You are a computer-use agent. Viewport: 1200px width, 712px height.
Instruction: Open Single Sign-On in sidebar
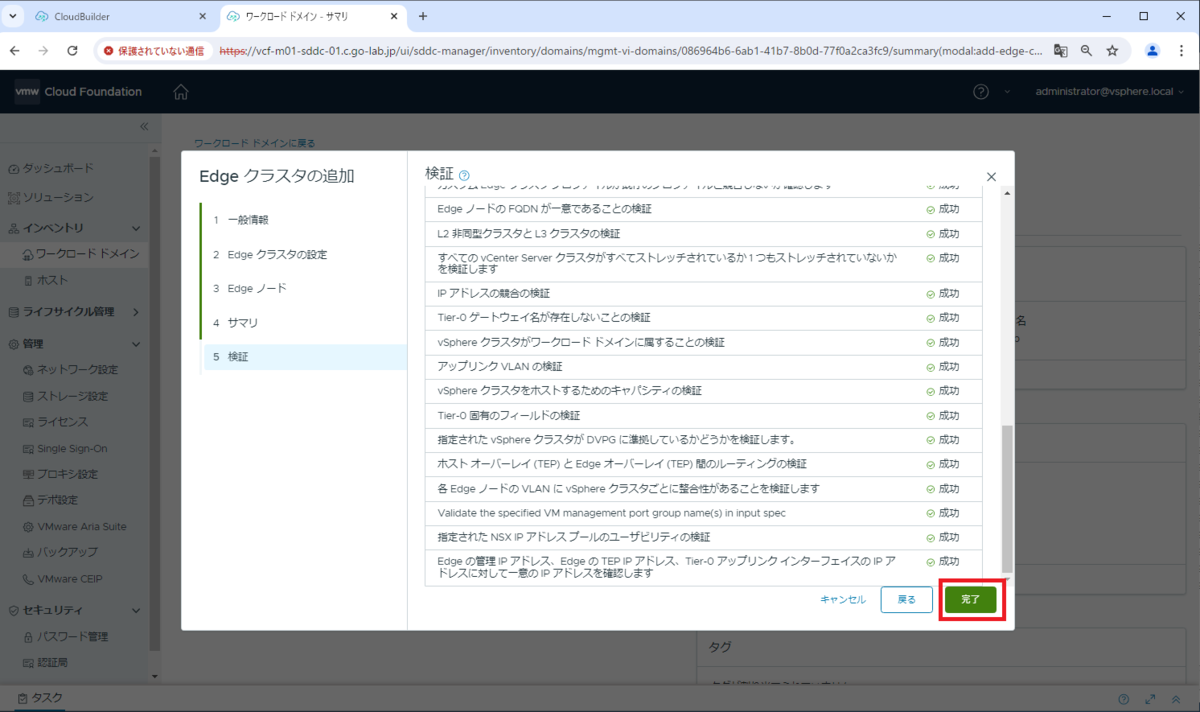(74, 448)
